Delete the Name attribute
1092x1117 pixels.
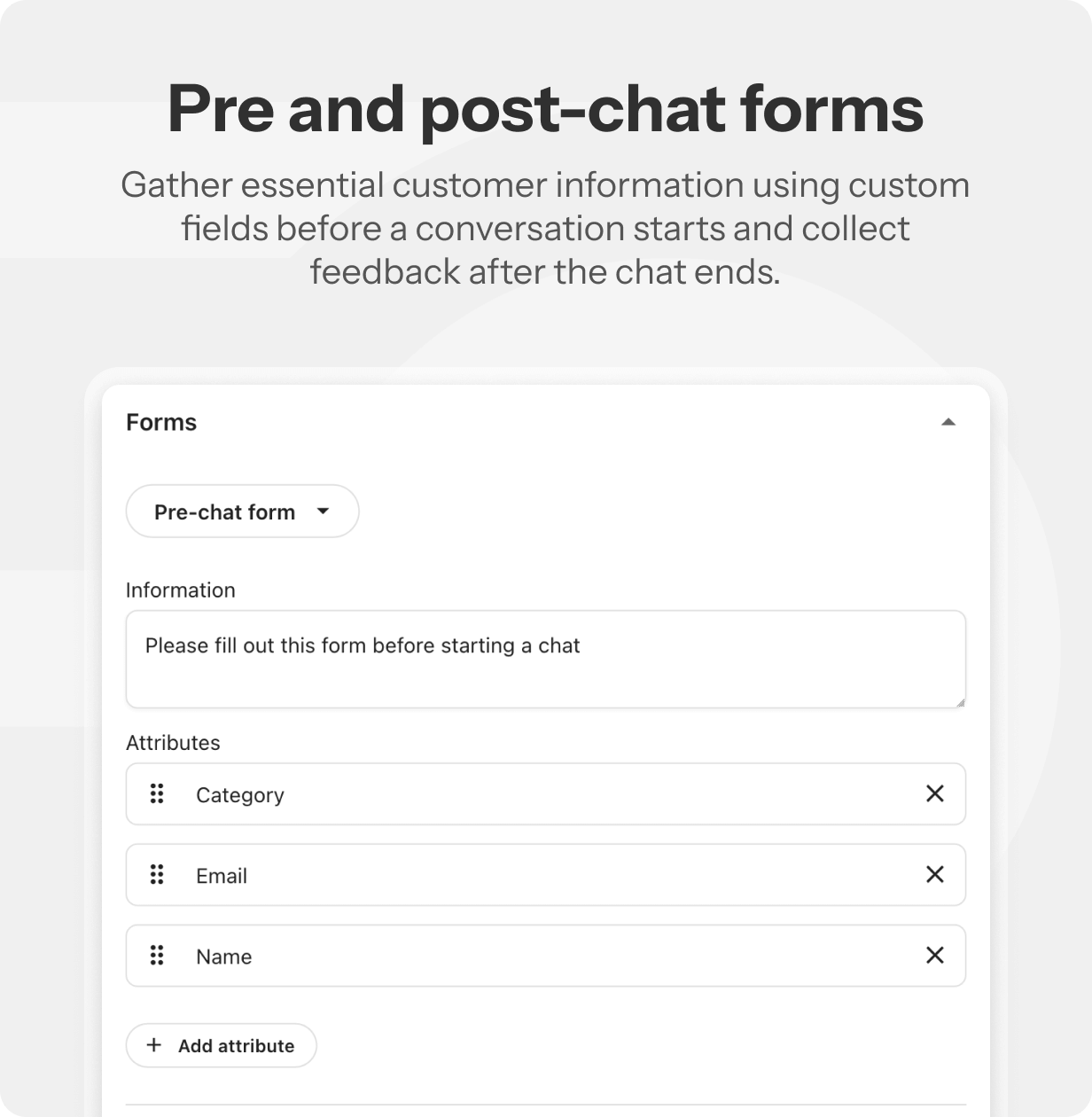(934, 956)
